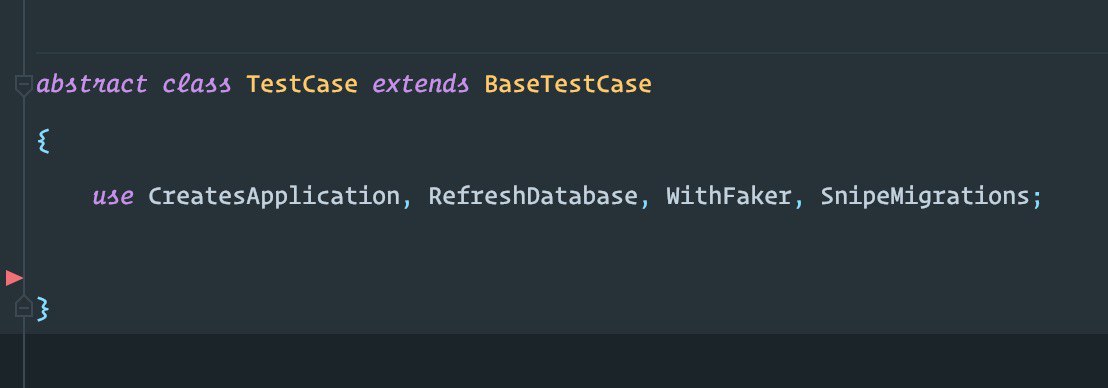Screen dimensions: 1108x388
Task: Click the red arrow gutter marker
Action: (x=14, y=278)
